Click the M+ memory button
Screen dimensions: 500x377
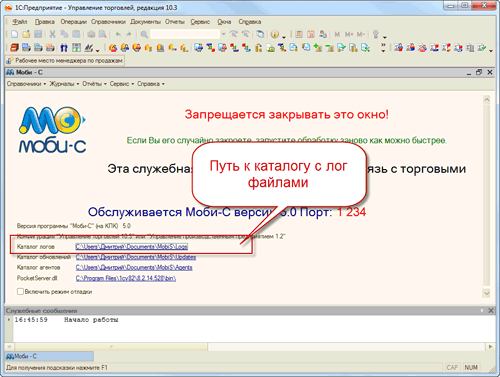click(349, 34)
